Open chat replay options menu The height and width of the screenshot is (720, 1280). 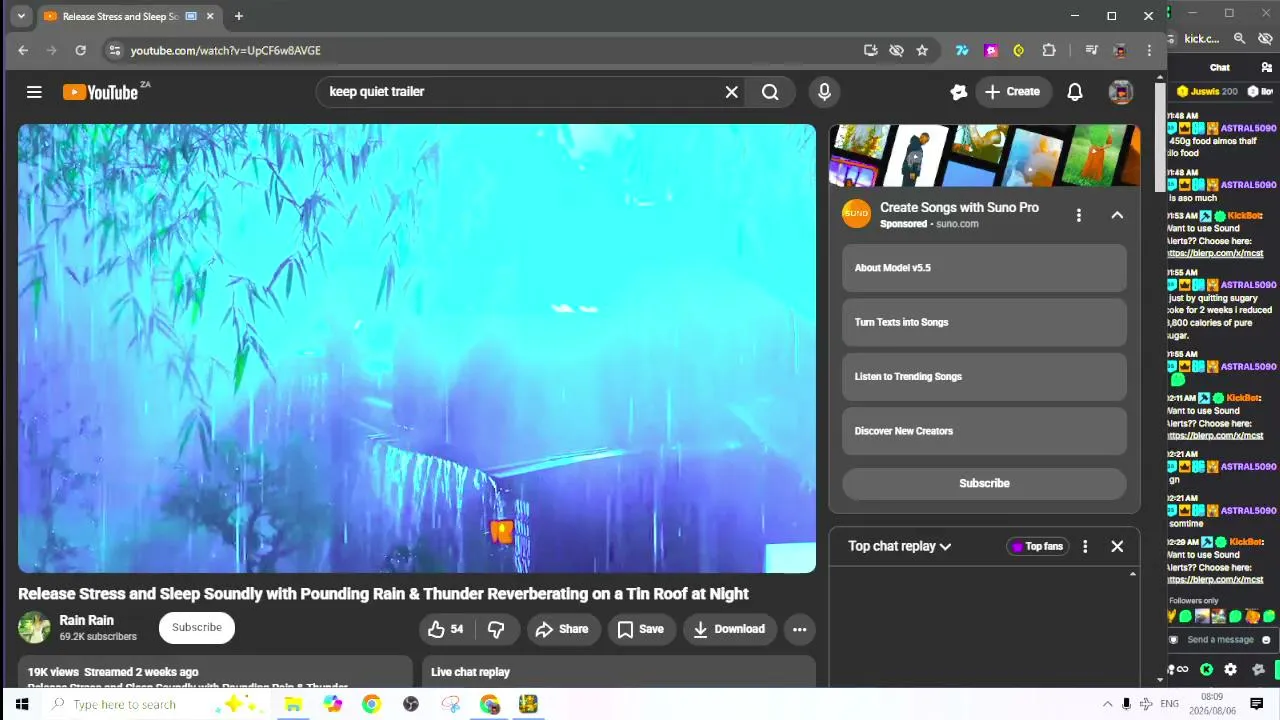[1085, 547]
